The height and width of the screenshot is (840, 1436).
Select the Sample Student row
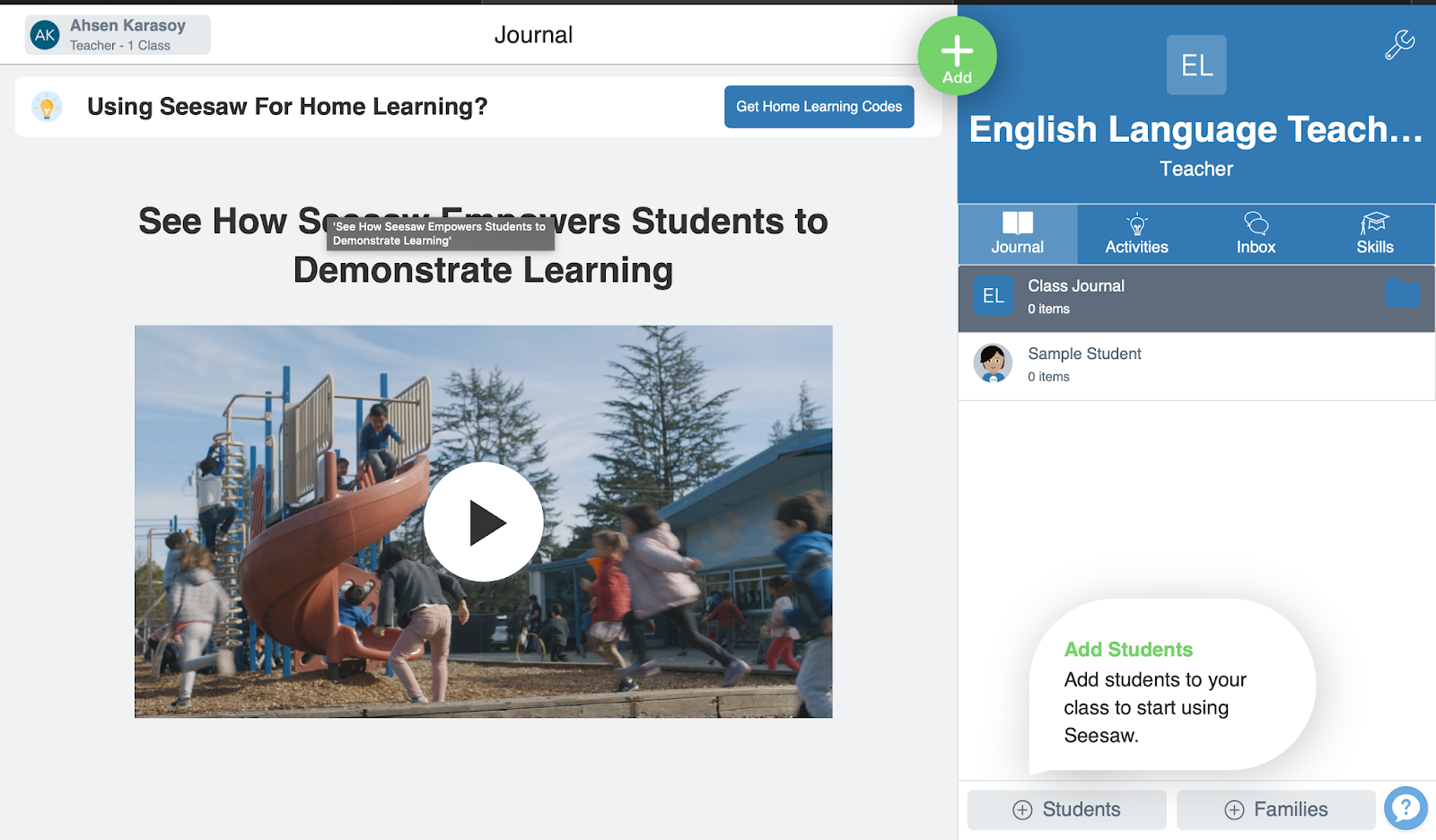point(1196,366)
